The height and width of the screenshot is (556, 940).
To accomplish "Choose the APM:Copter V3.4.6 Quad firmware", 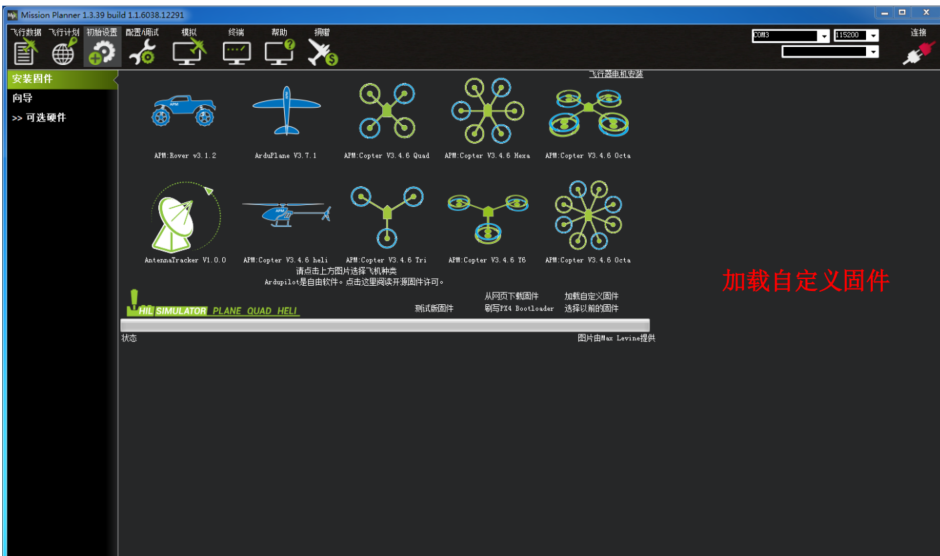I will (387, 110).
